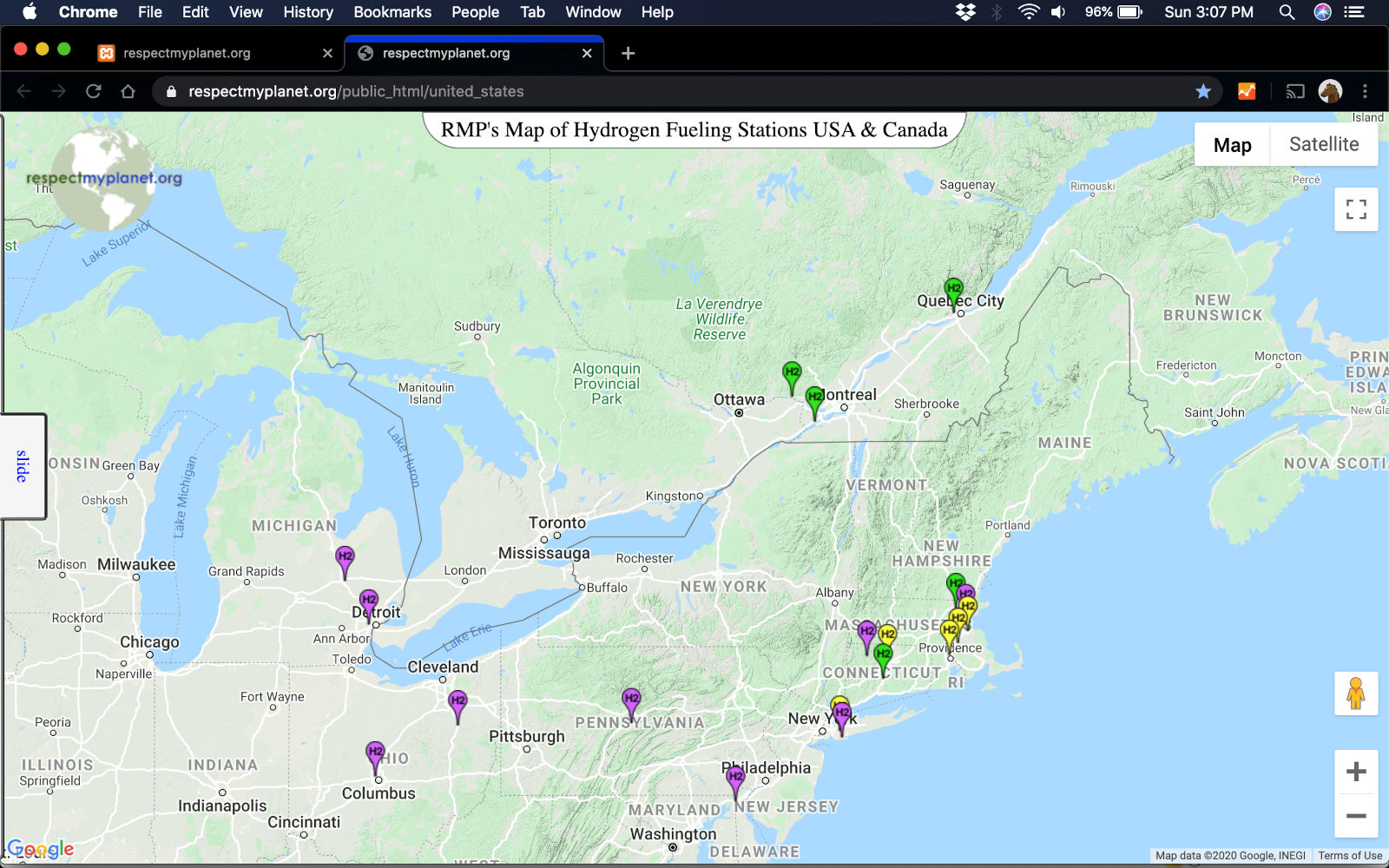Viewport: 1389px width, 868px height.
Task: Open the Bookmarks menu
Action: (x=392, y=12)
